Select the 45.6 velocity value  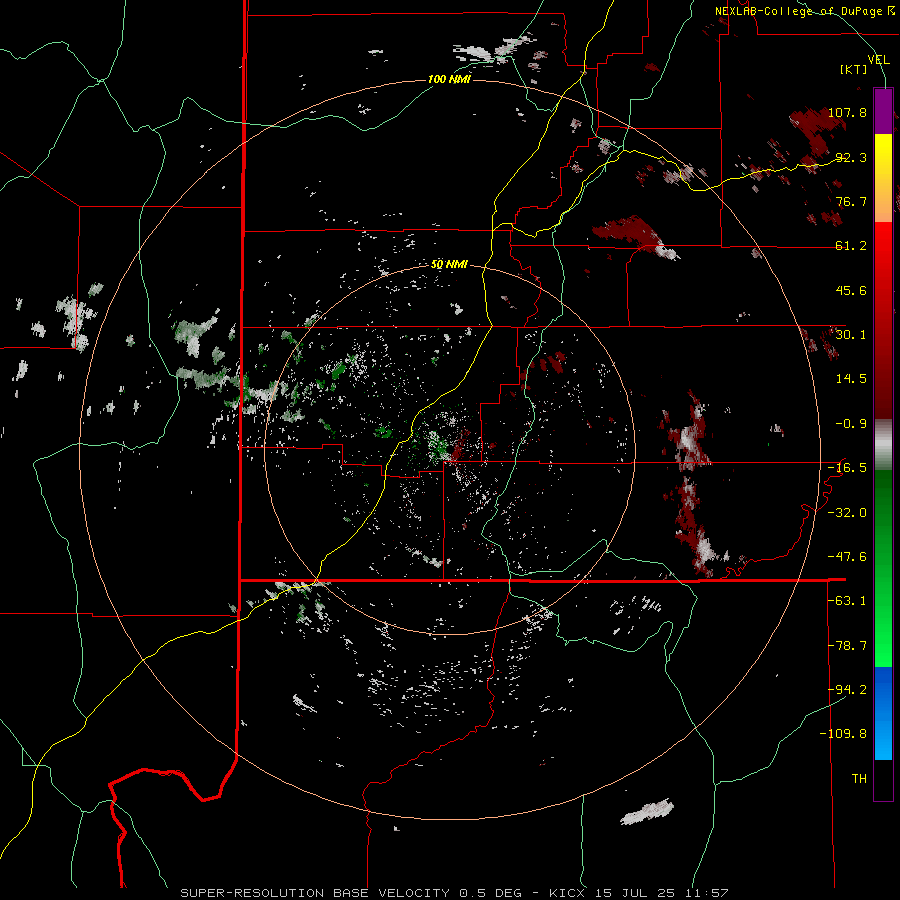(851, 290)
